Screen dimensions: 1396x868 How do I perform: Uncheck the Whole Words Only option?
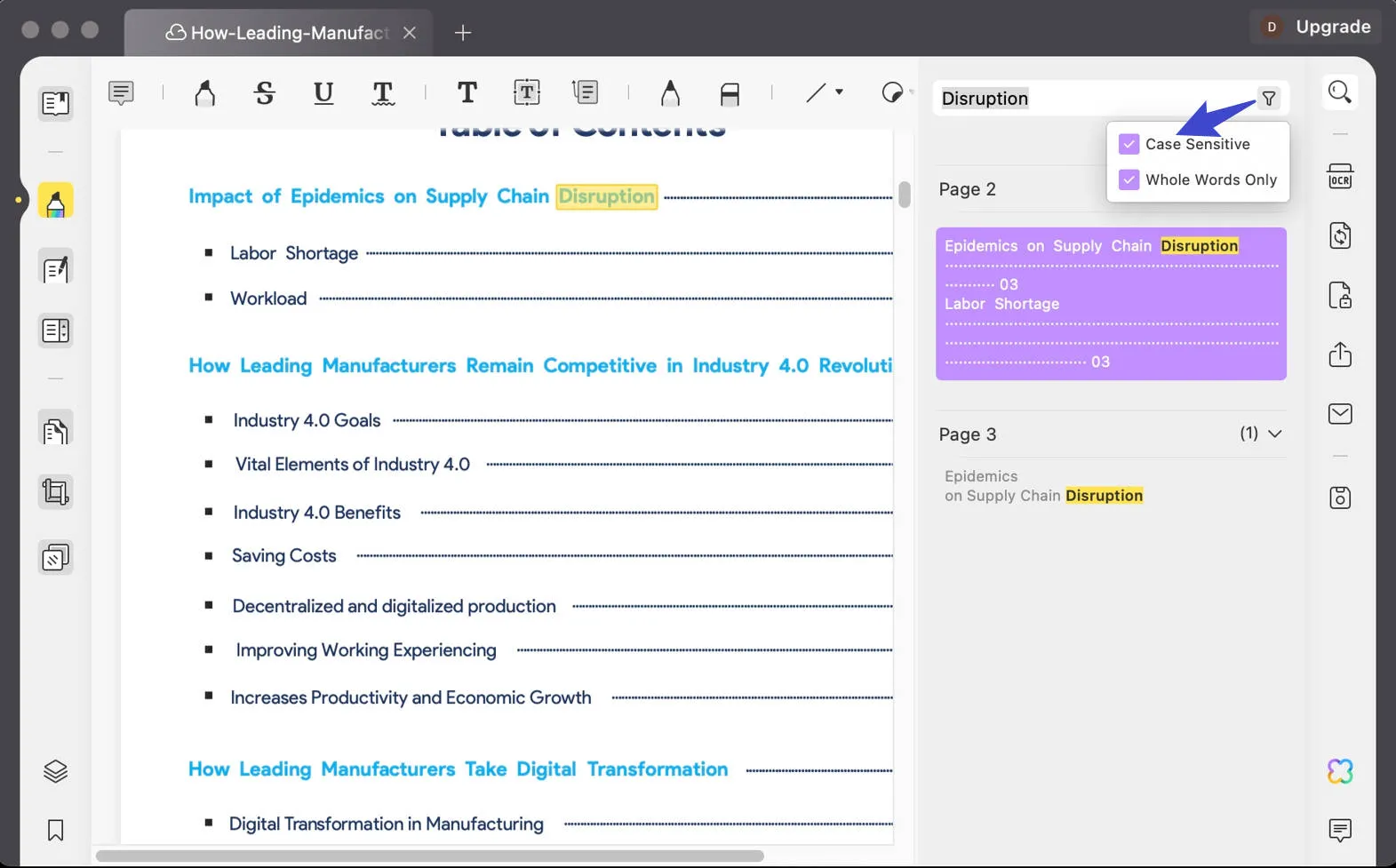tap(1129, 179)
